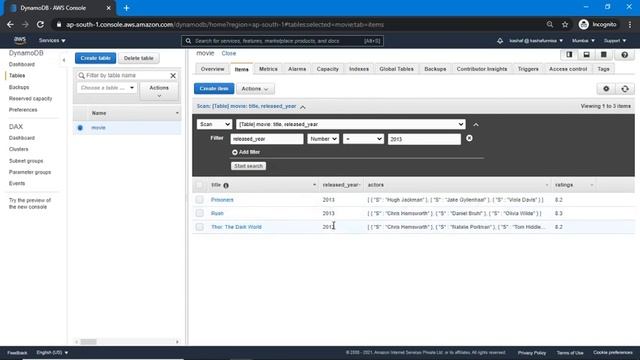Screen dimensions: 640x360
Task: Open Choose a table group dropdown
Action: [107, 88]
